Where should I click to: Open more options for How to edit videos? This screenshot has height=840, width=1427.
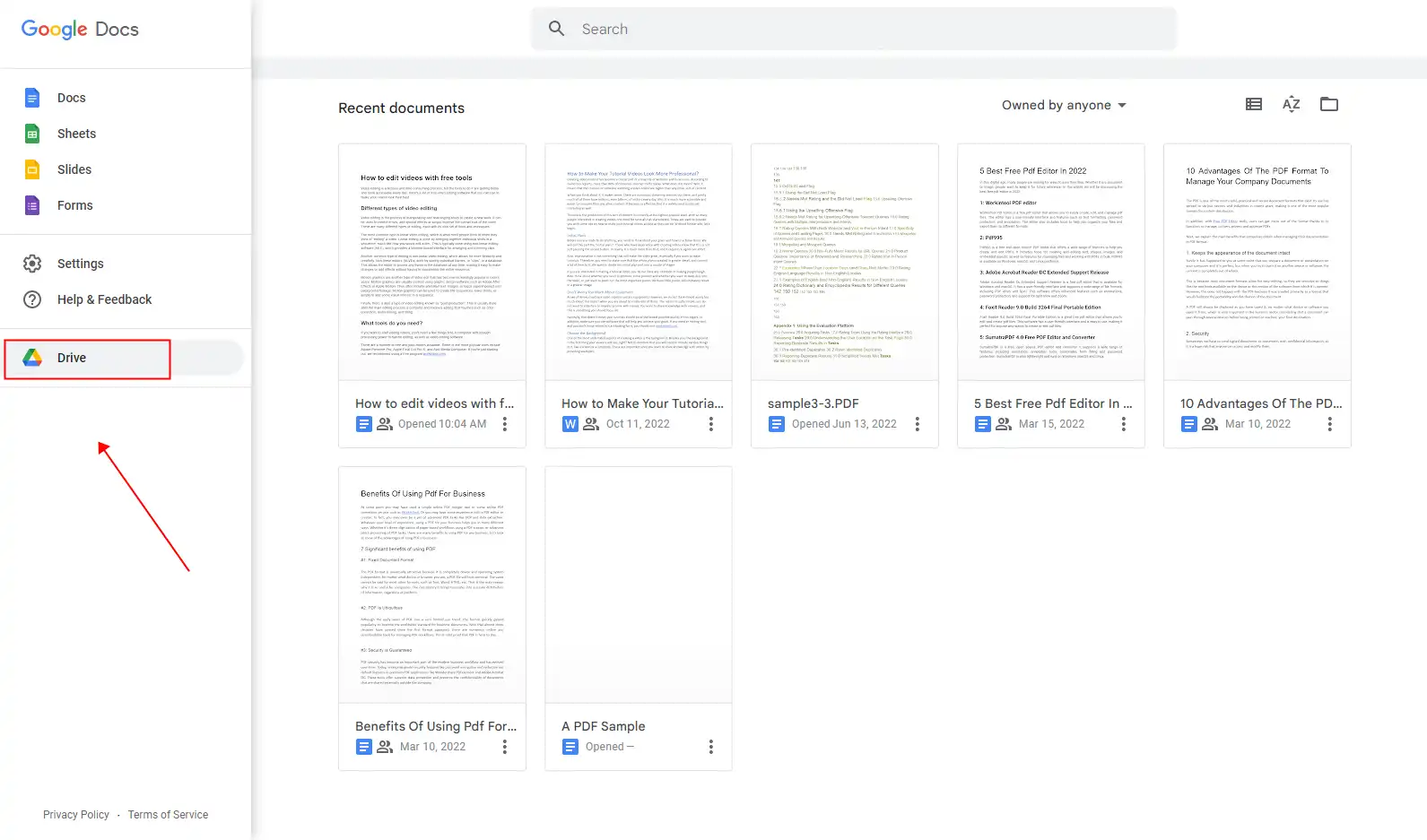coord(505,424)
